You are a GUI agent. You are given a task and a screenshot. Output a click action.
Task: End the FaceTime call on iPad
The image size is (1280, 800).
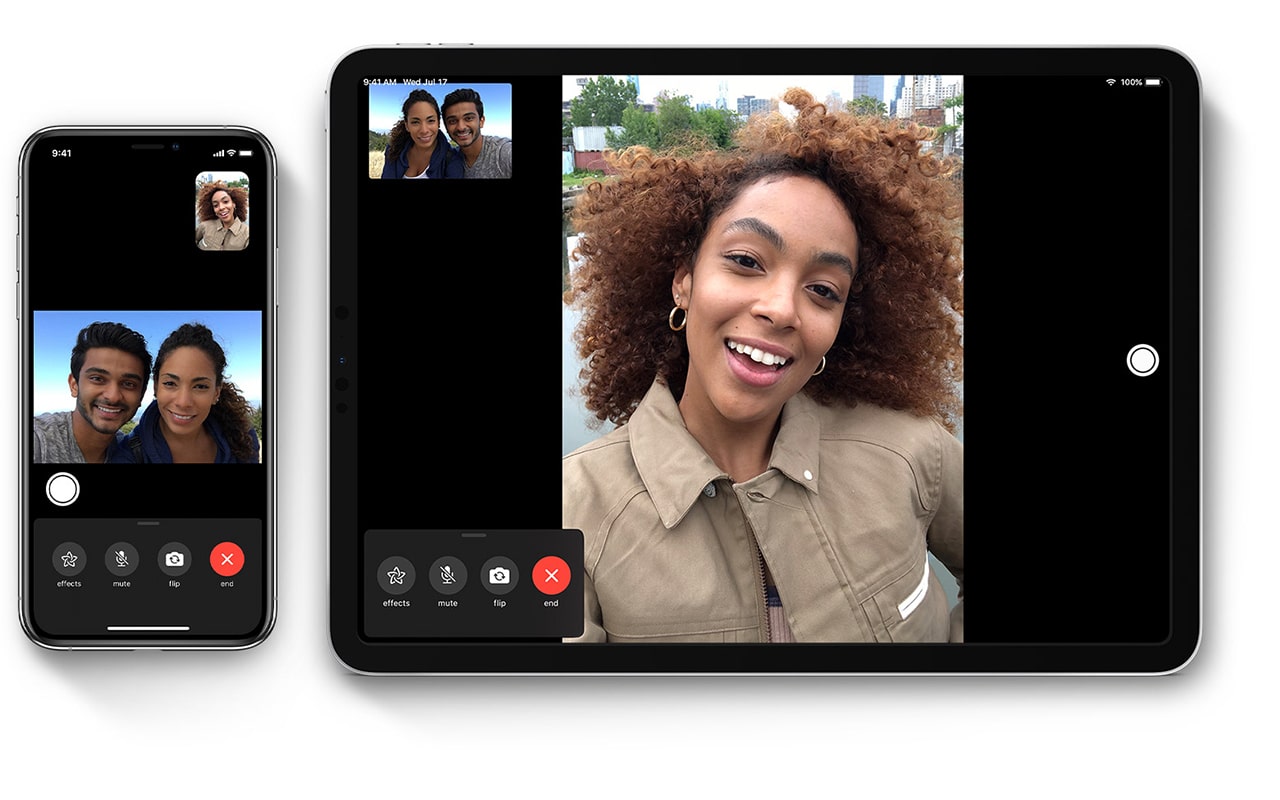pyautogui.click(x=551, y=575)
